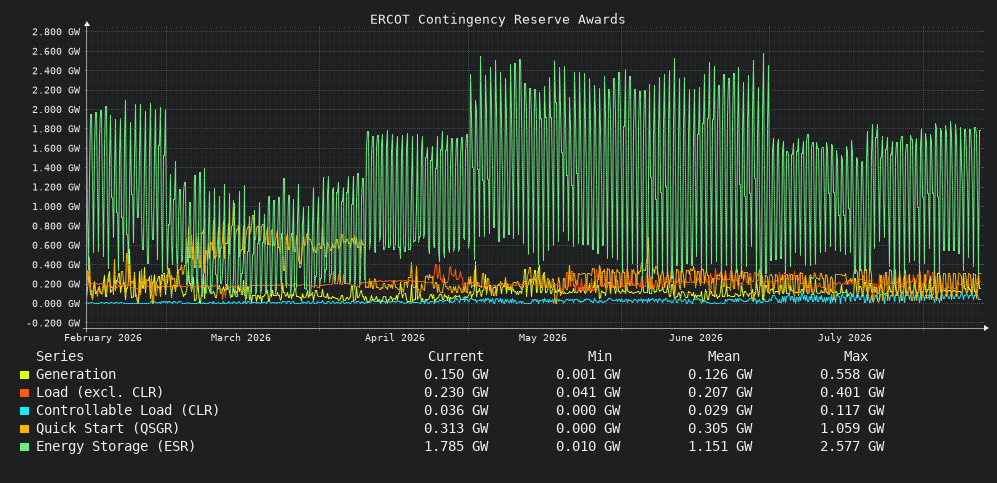Click the April 2026 x-axis label

(394, 337)
